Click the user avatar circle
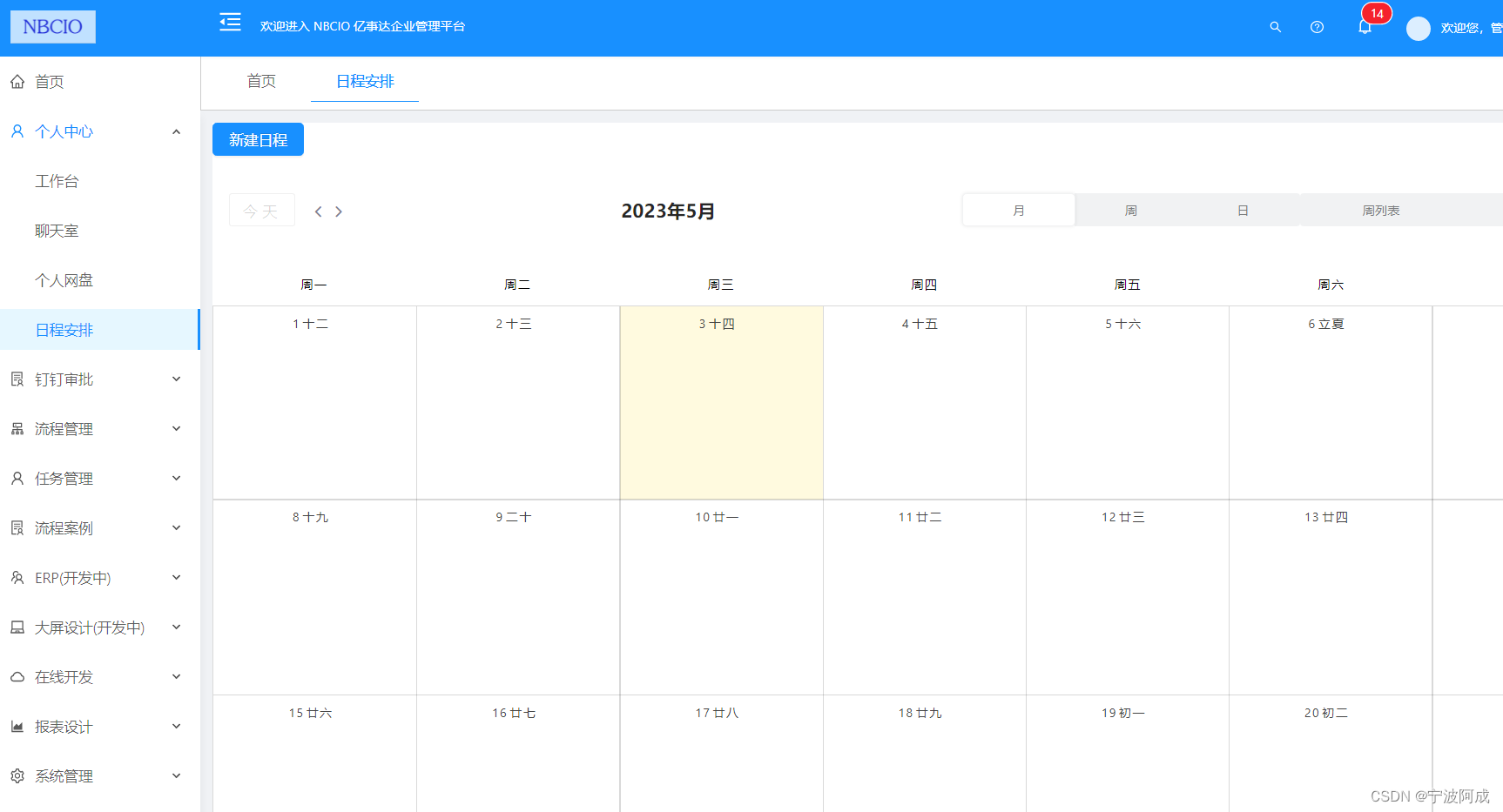Viewport: 1503px width, 812px height. tap(1419, 29)
